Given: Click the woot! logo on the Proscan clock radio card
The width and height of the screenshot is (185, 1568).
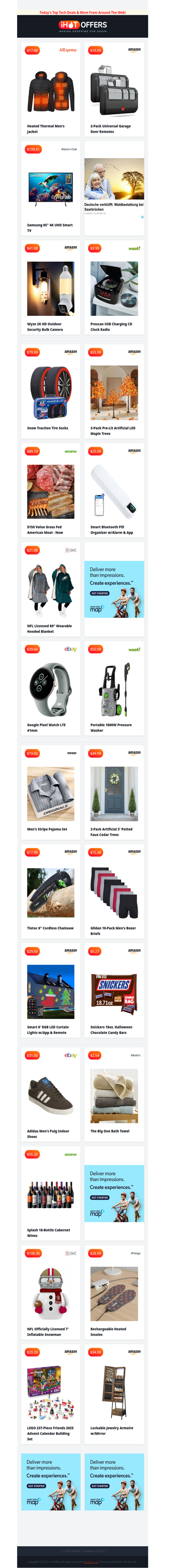Looking at the screenshot, I should pos(135,248).
